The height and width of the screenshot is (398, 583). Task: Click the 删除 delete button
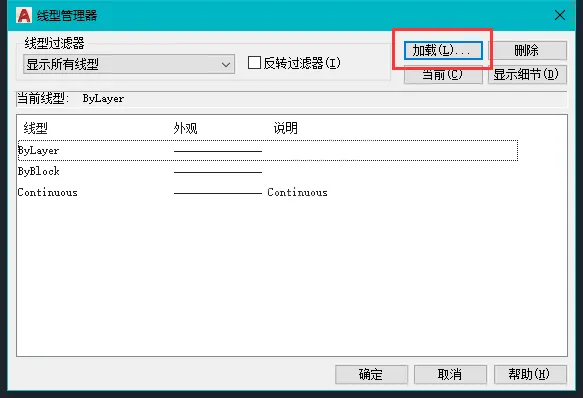coord(527,50)
